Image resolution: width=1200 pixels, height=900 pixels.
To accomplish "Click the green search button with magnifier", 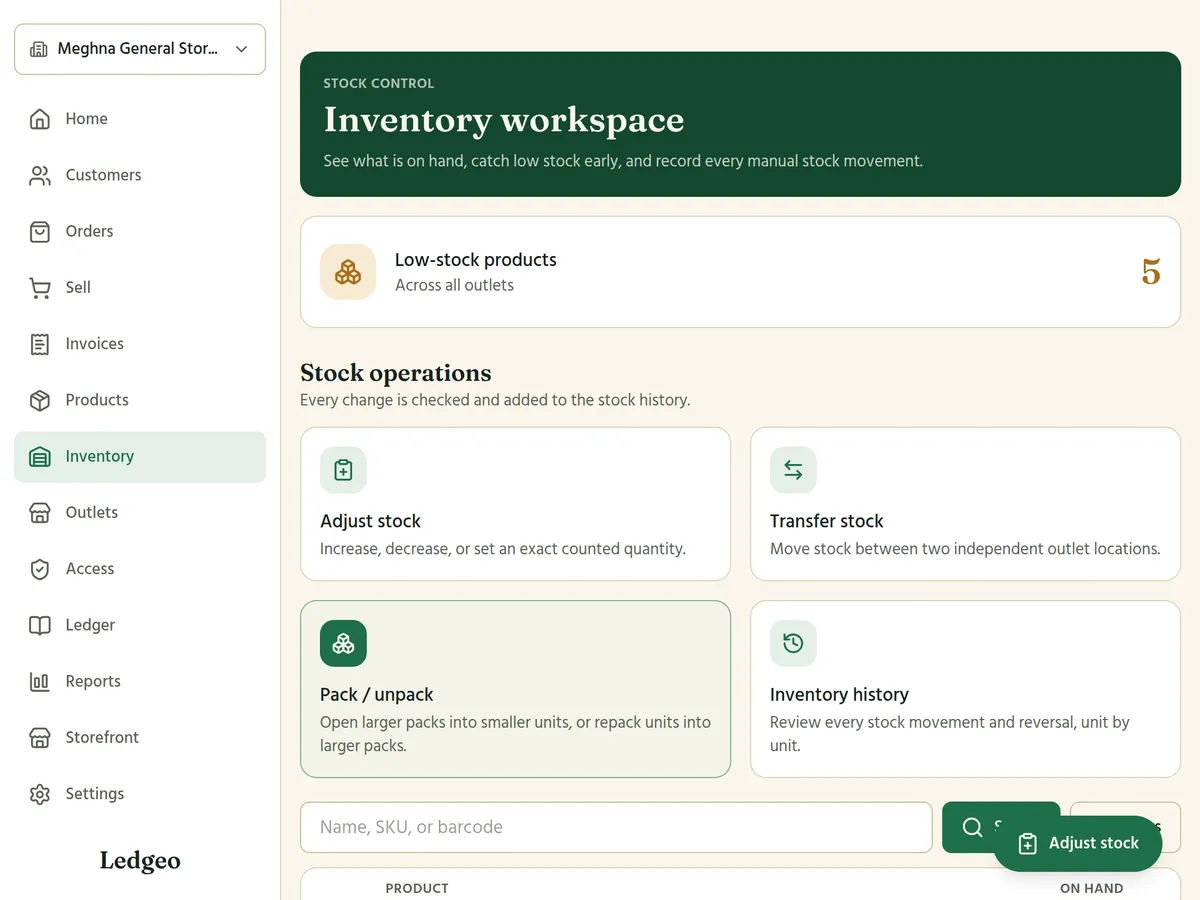I will [x=1001, y=827].
